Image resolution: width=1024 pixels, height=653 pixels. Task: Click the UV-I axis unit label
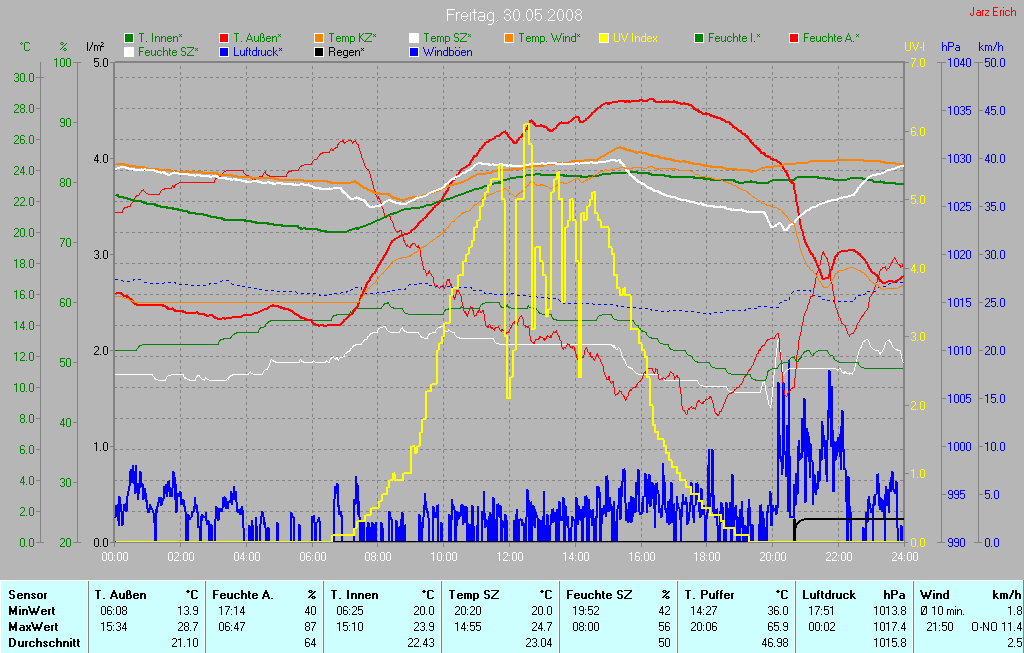pos(914,47)
